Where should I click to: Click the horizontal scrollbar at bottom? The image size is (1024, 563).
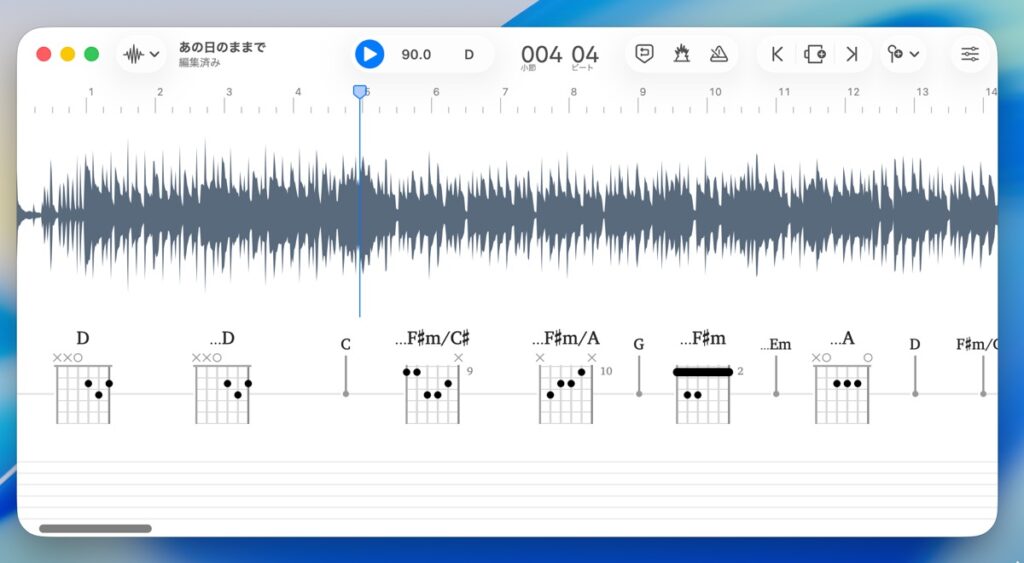[95, 528]
